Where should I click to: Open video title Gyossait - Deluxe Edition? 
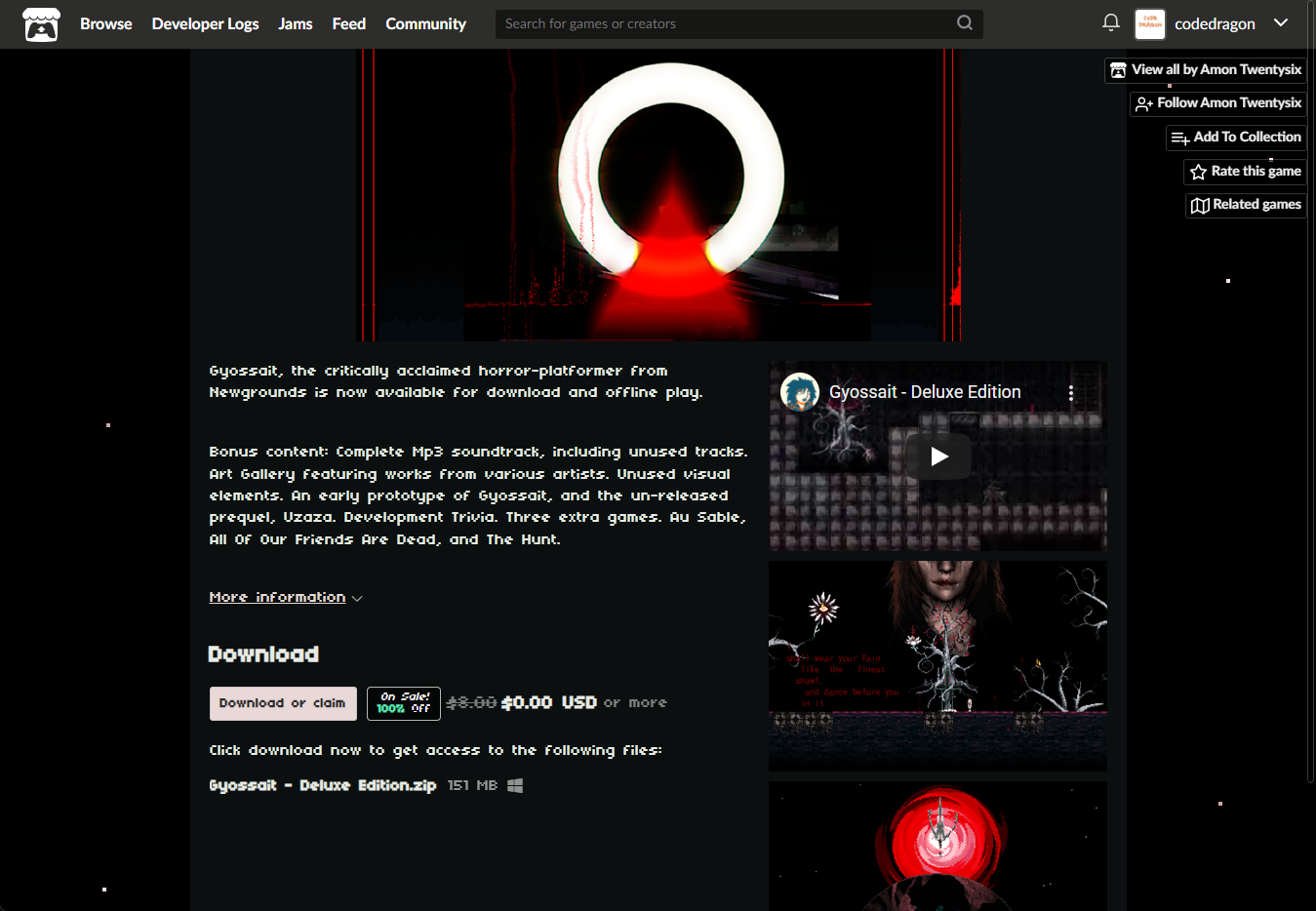tap(925, 392)
